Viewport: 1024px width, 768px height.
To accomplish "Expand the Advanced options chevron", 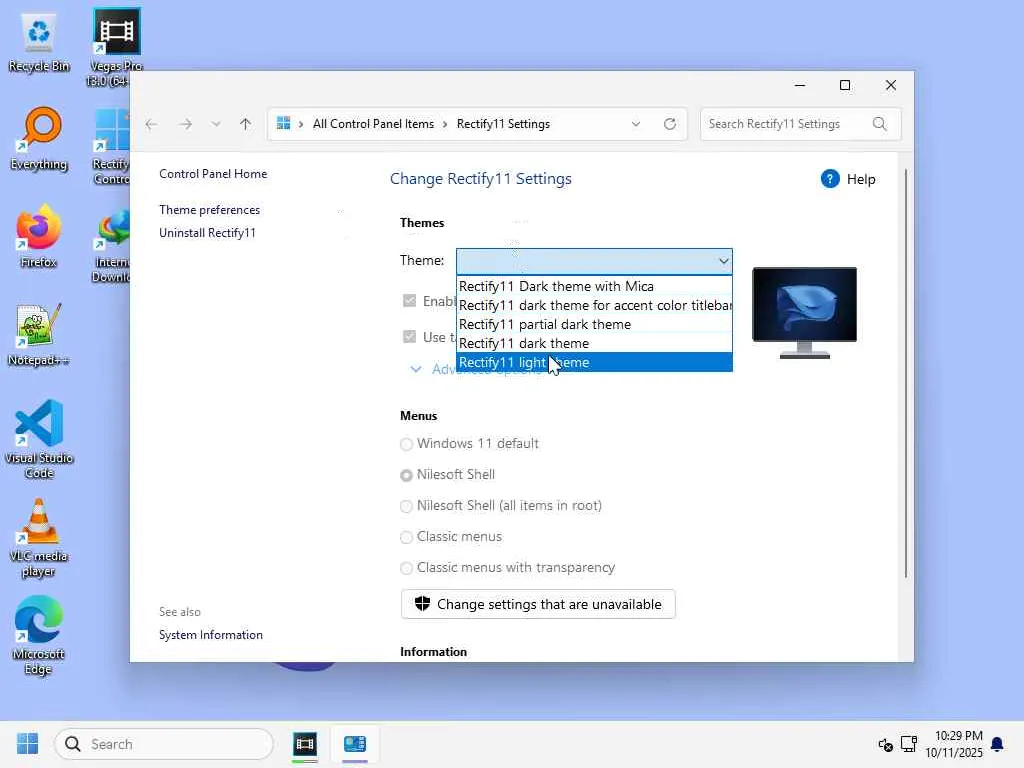I will pos(415,369).
